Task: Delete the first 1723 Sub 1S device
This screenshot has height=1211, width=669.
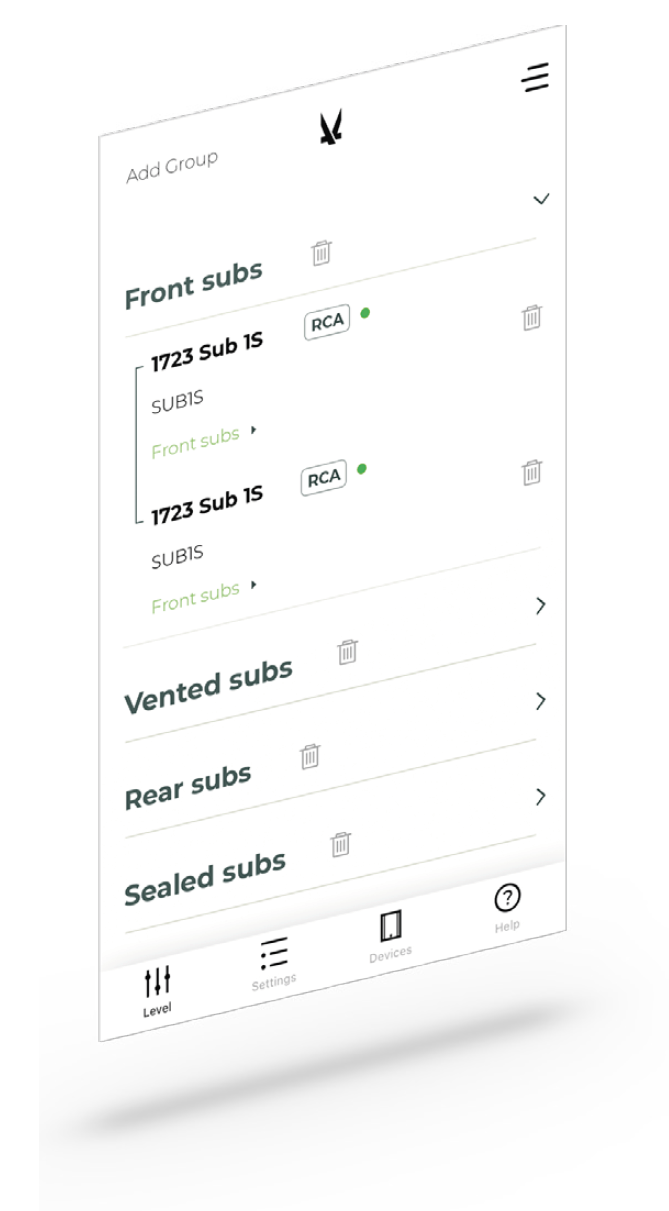Action: point(532,318)
